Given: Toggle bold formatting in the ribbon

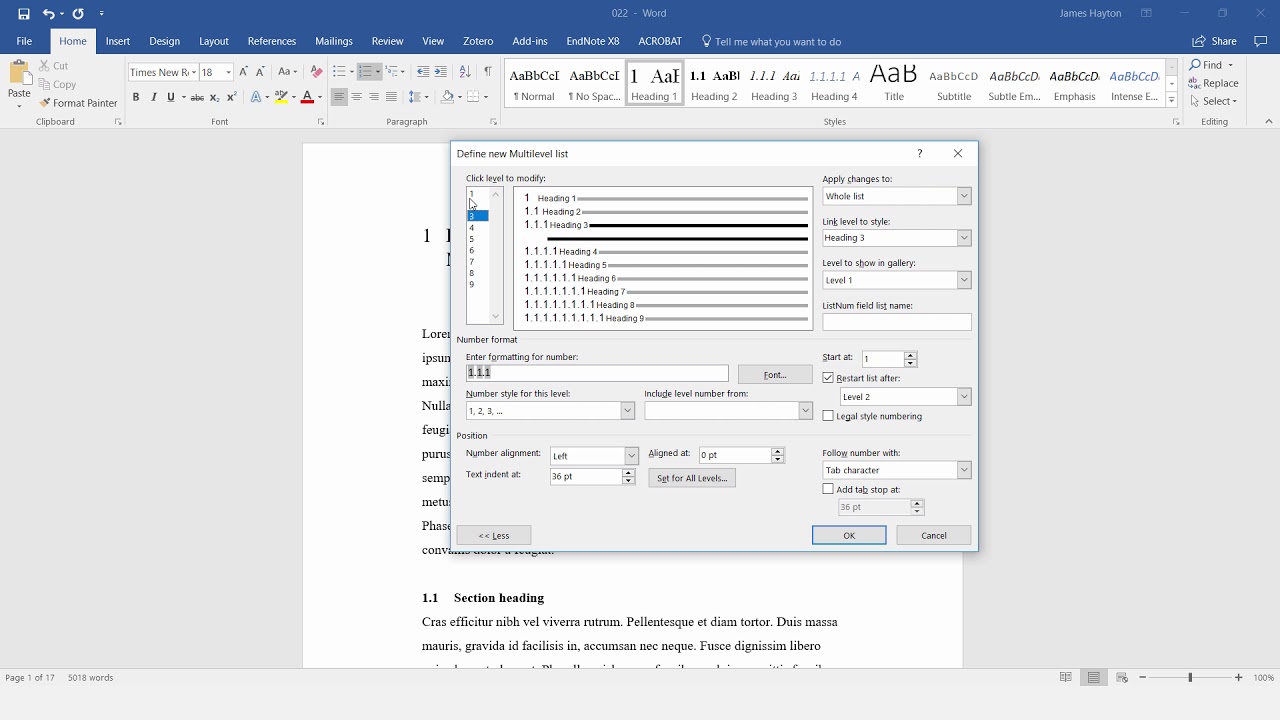Looking at the screenshot, I should pos(136,97).
